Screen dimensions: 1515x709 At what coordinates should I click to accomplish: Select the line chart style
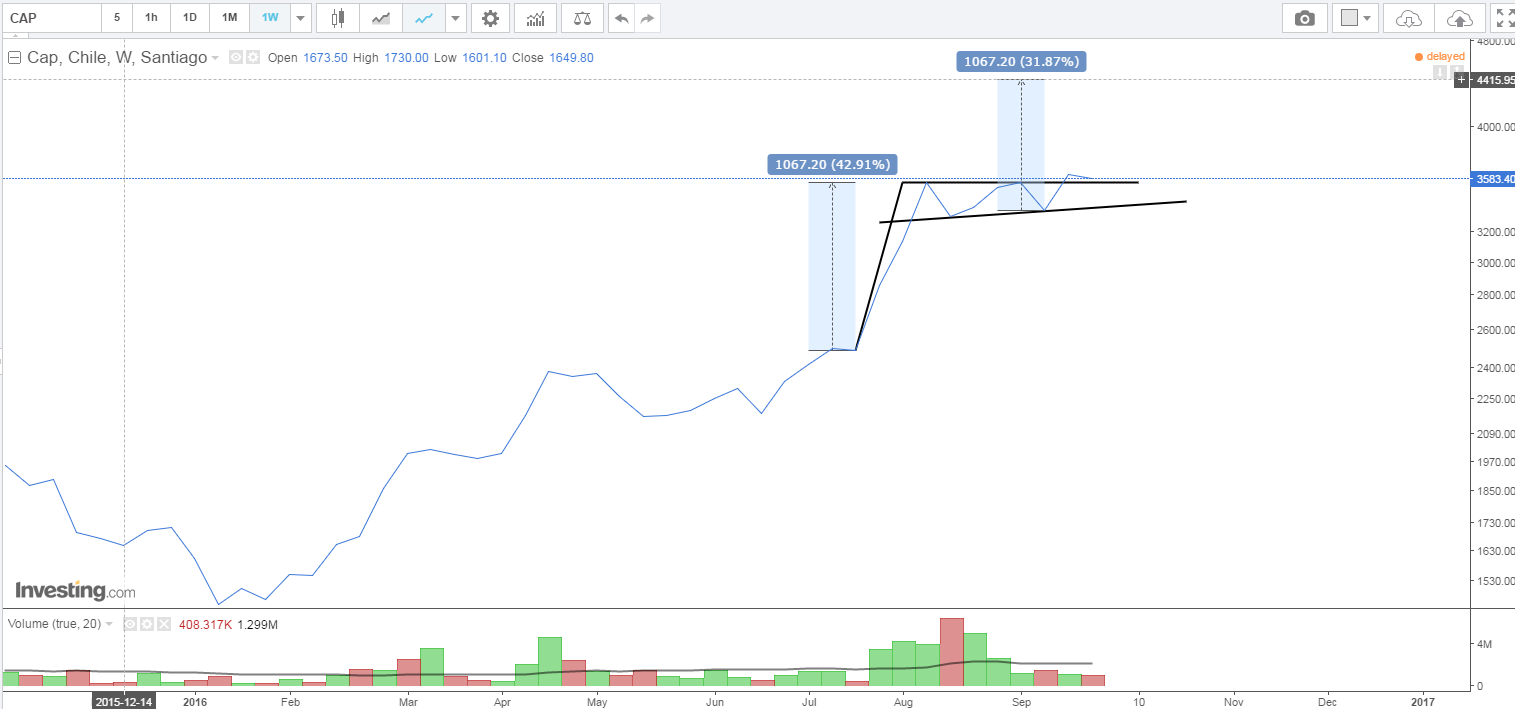[x=424, y=18]
